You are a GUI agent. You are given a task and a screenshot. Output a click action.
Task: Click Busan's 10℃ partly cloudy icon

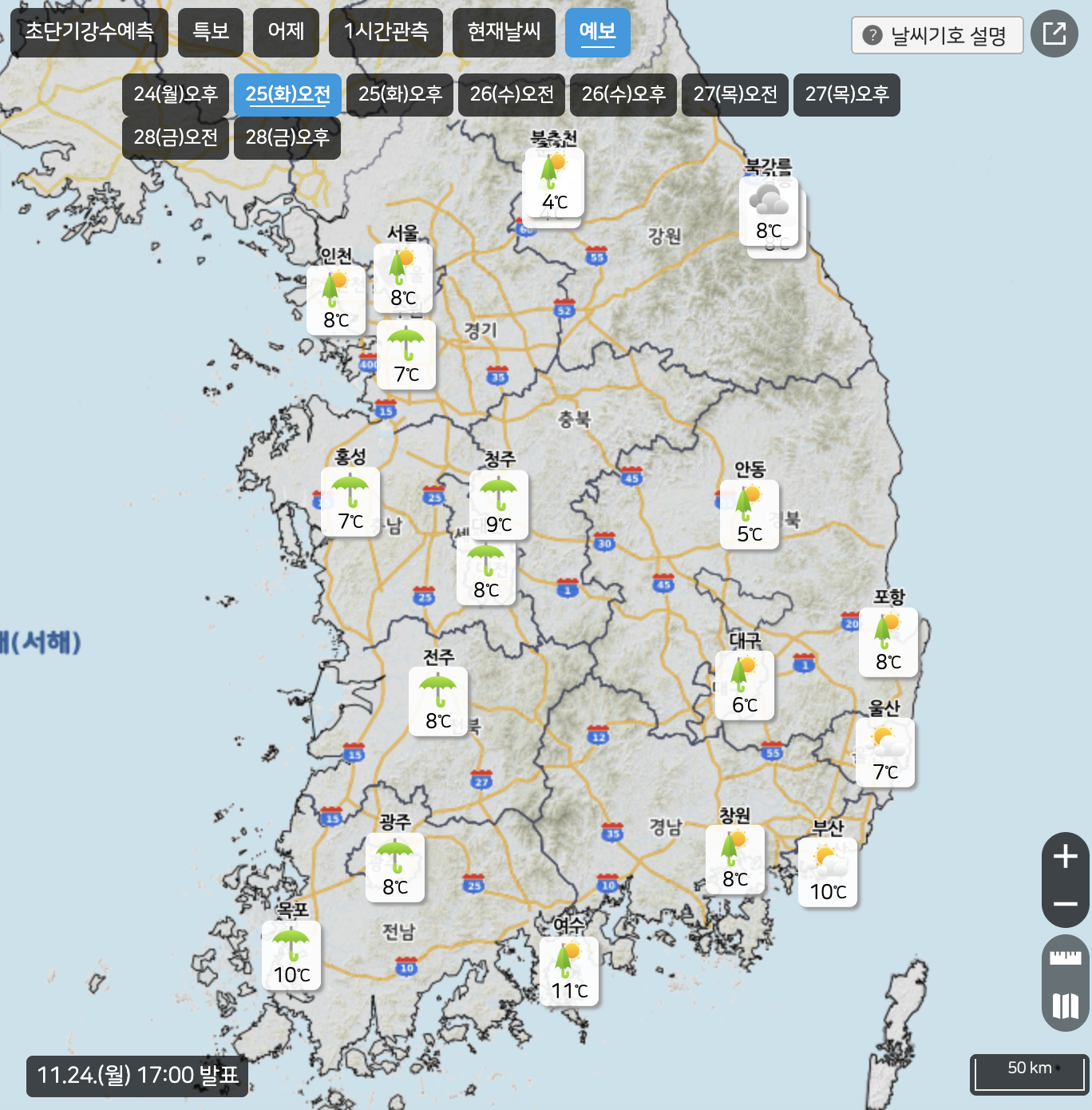click(828, 872)
